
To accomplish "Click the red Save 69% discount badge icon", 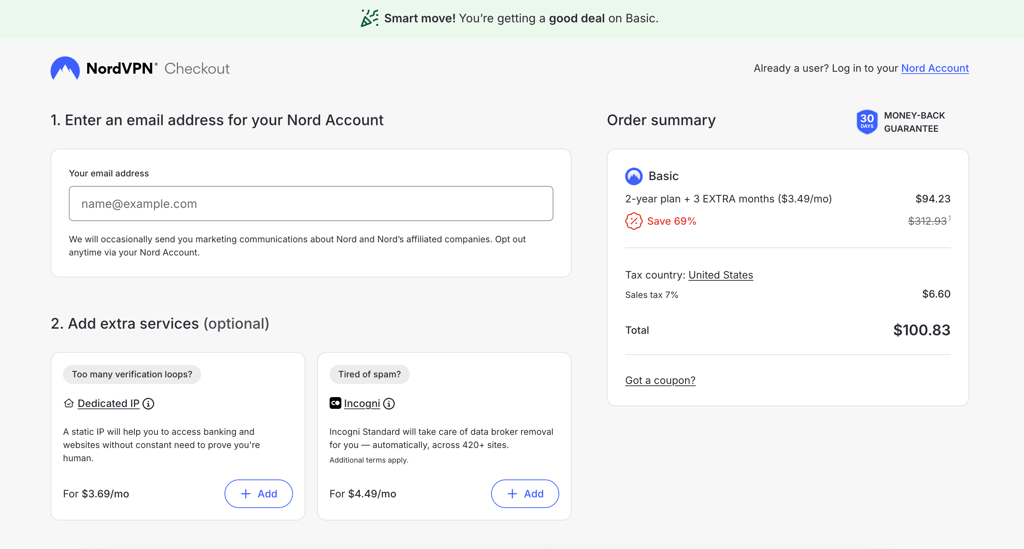I will click(x=633, y=221).
